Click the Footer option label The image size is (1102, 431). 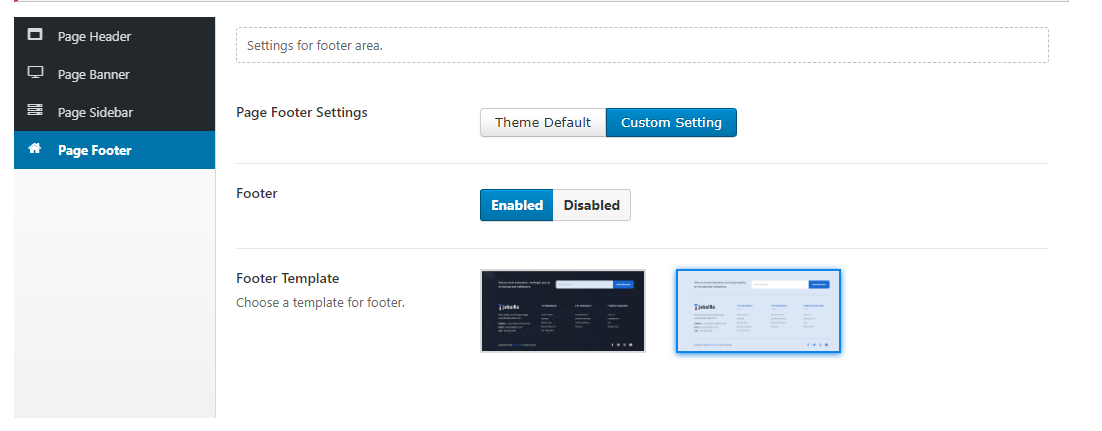pos(256,193)
